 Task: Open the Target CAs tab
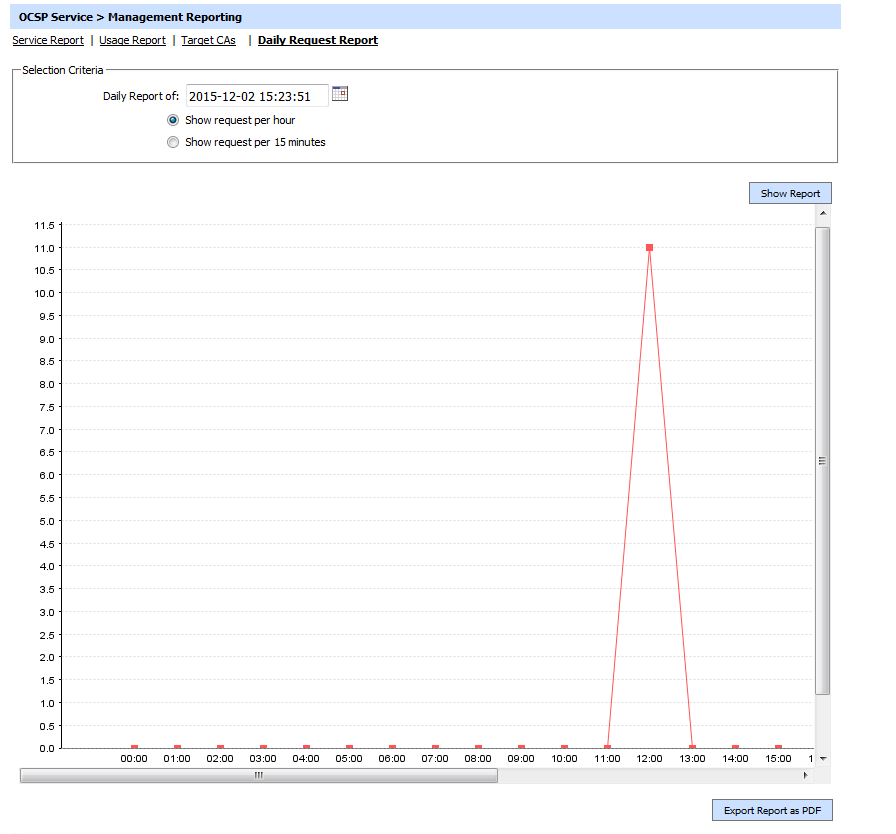tap(208, 41)
